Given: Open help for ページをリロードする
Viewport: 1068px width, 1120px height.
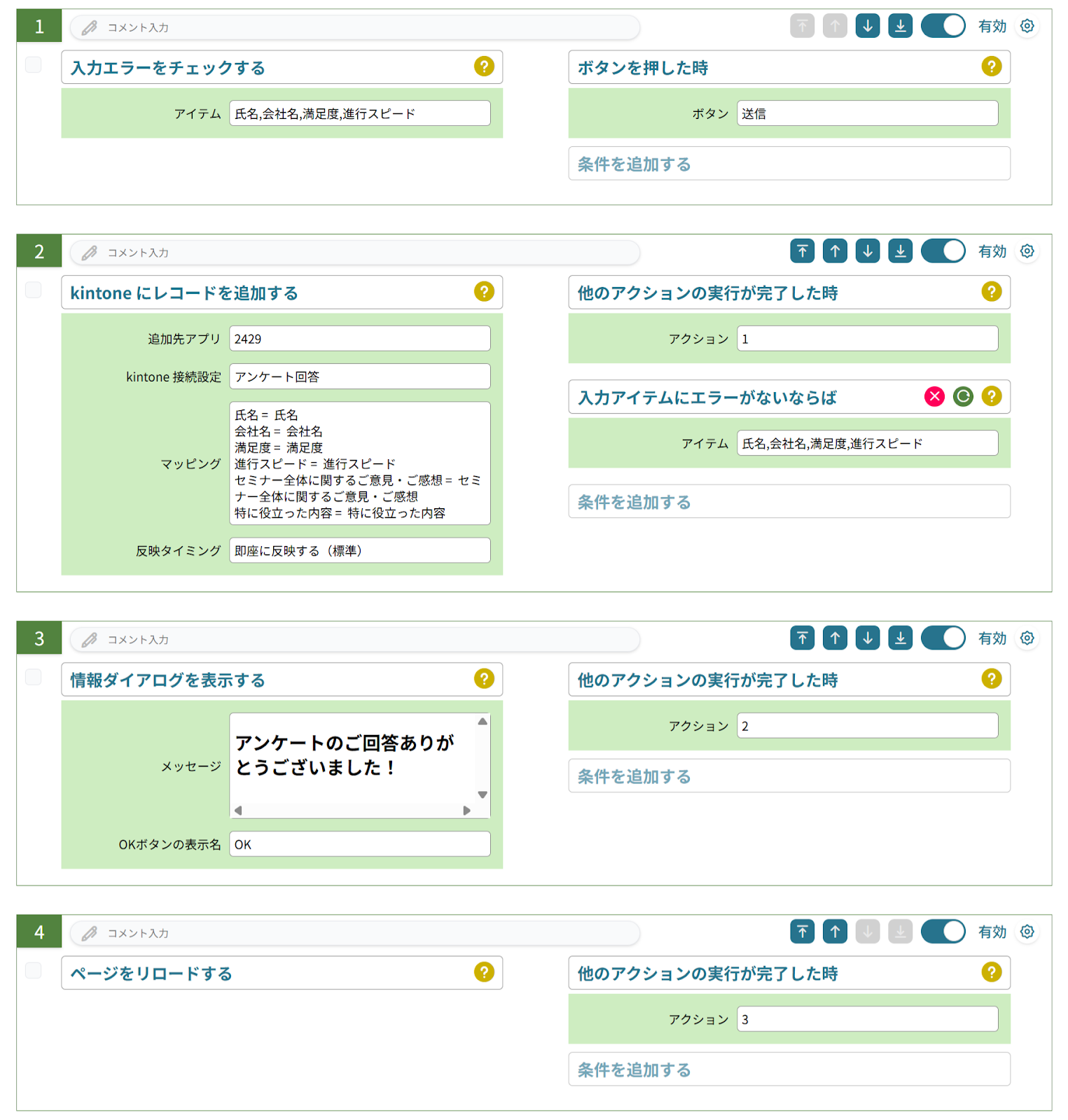Looking at the screenshot, I should (x=484, y=972).
